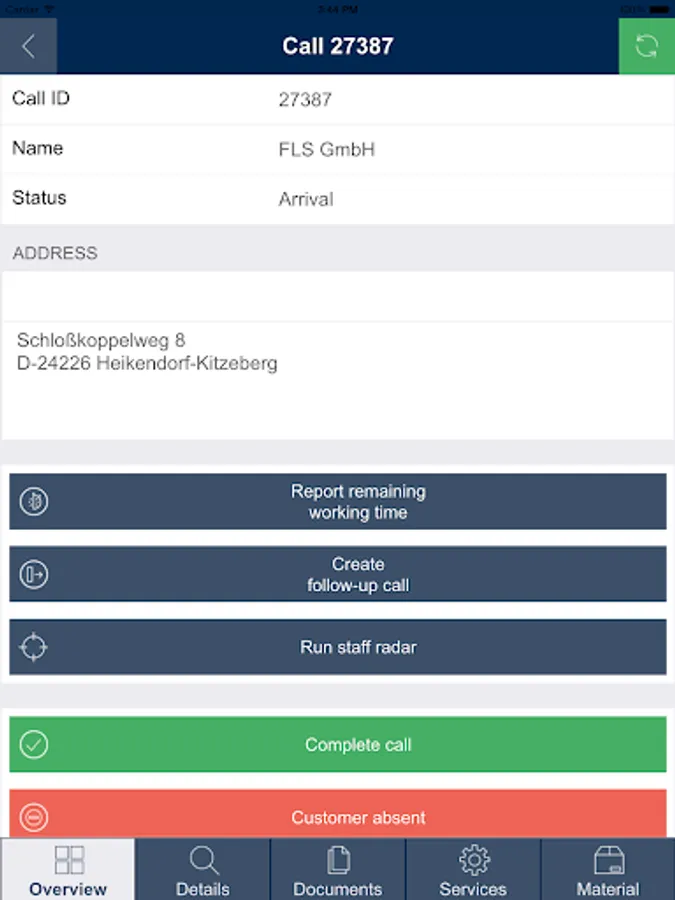Tap the magnifier icon above Details label
675x900 pixels.
tap(203, 860)
